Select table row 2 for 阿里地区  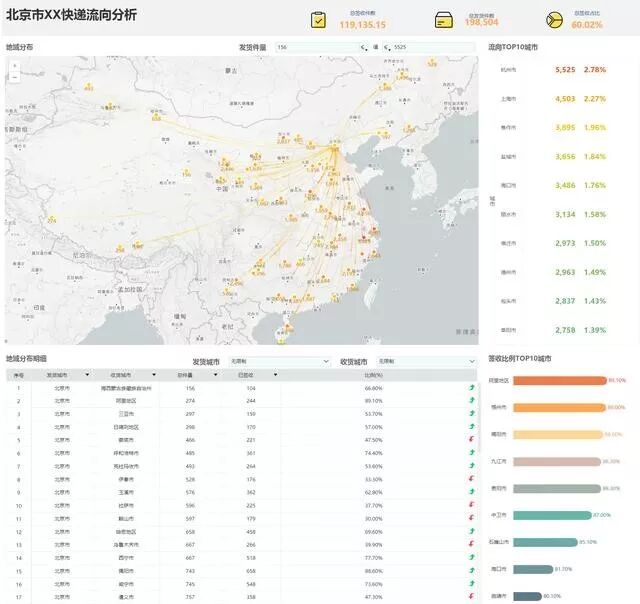point(241,401)
